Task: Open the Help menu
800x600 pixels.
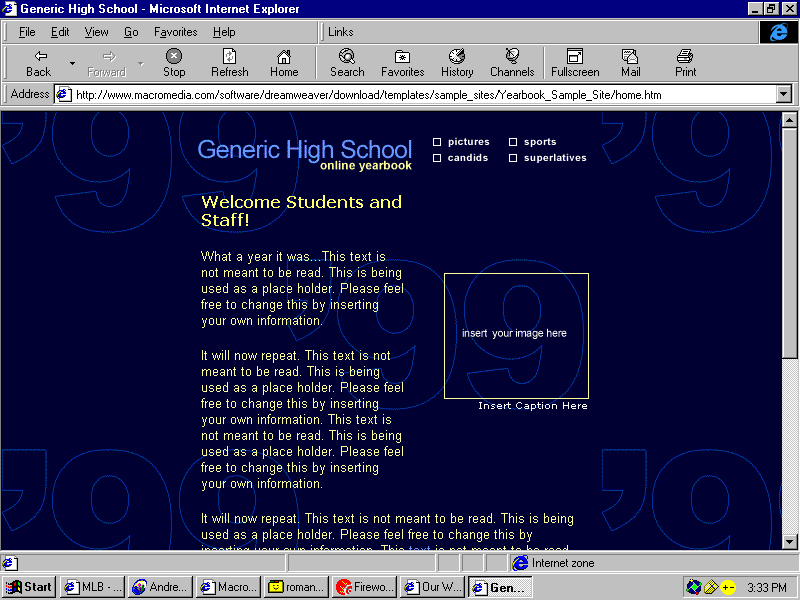Action: click(224, 32)
